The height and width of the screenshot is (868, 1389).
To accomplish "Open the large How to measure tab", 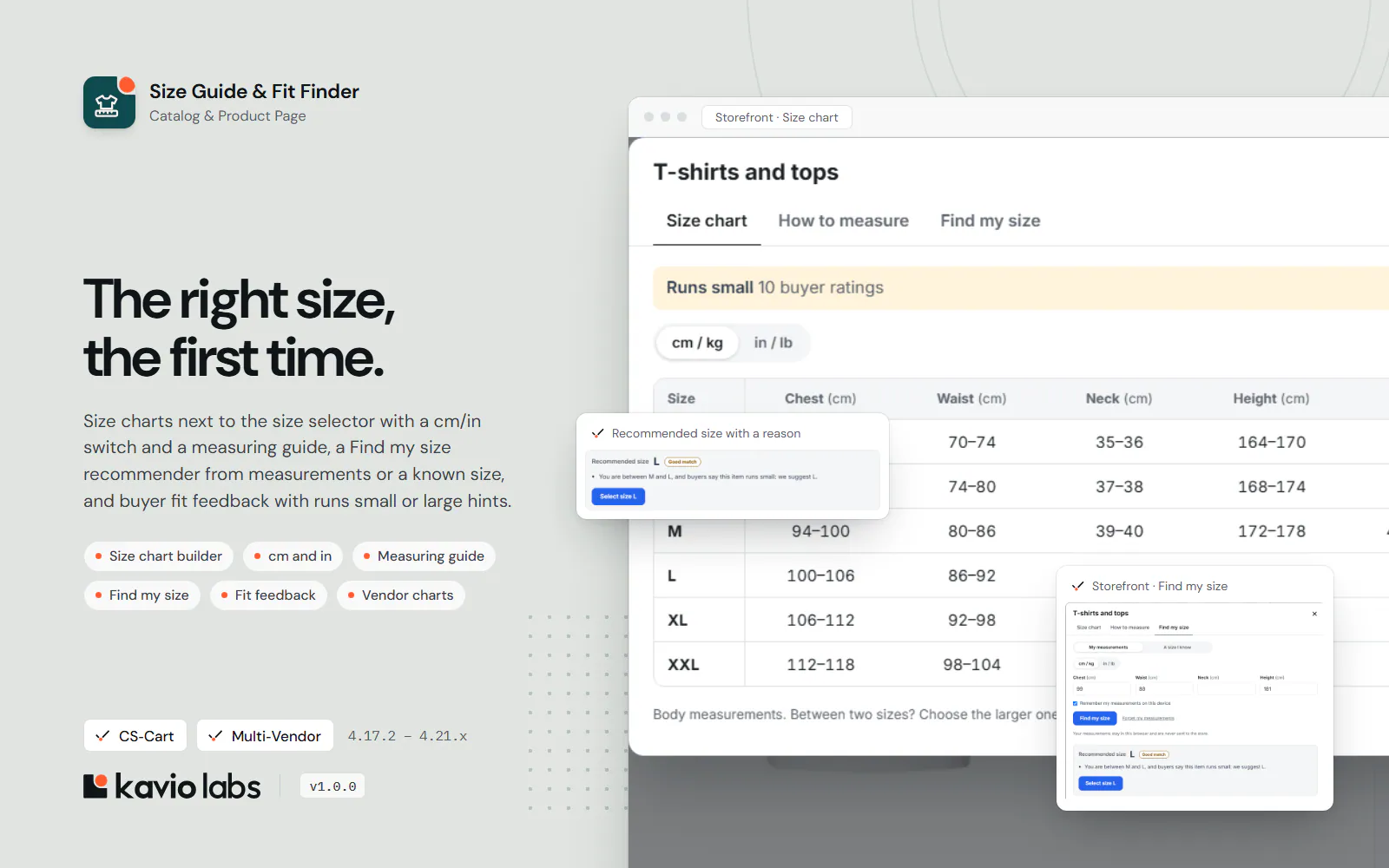I will (x=843, y=220).
